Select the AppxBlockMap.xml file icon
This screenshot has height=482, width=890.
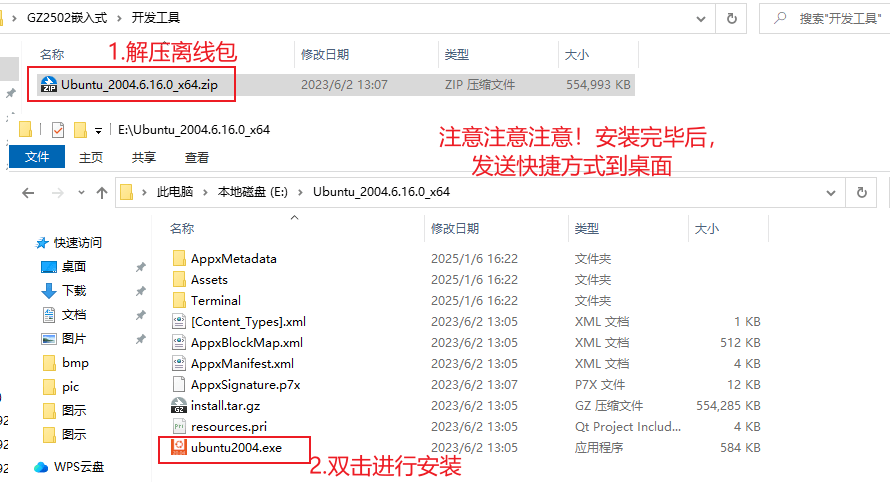179,343
